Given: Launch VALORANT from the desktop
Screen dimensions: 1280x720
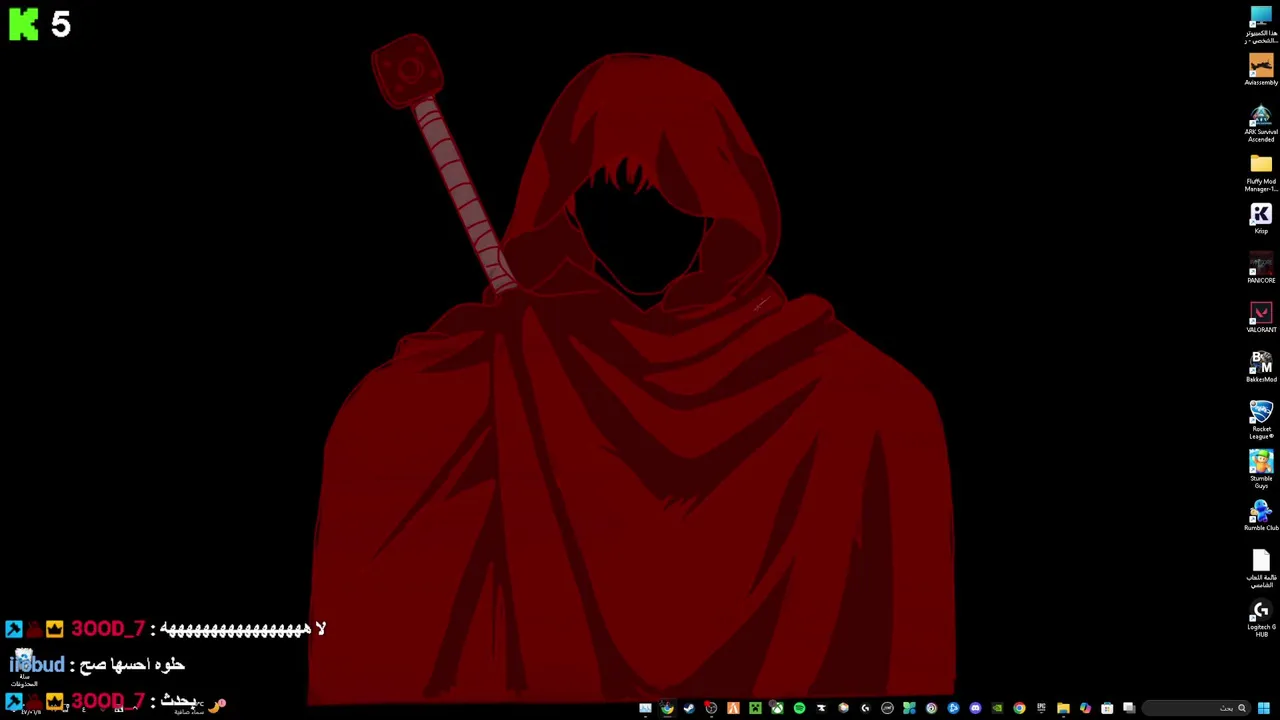Looking at the screenshot, I should 1260,318.
